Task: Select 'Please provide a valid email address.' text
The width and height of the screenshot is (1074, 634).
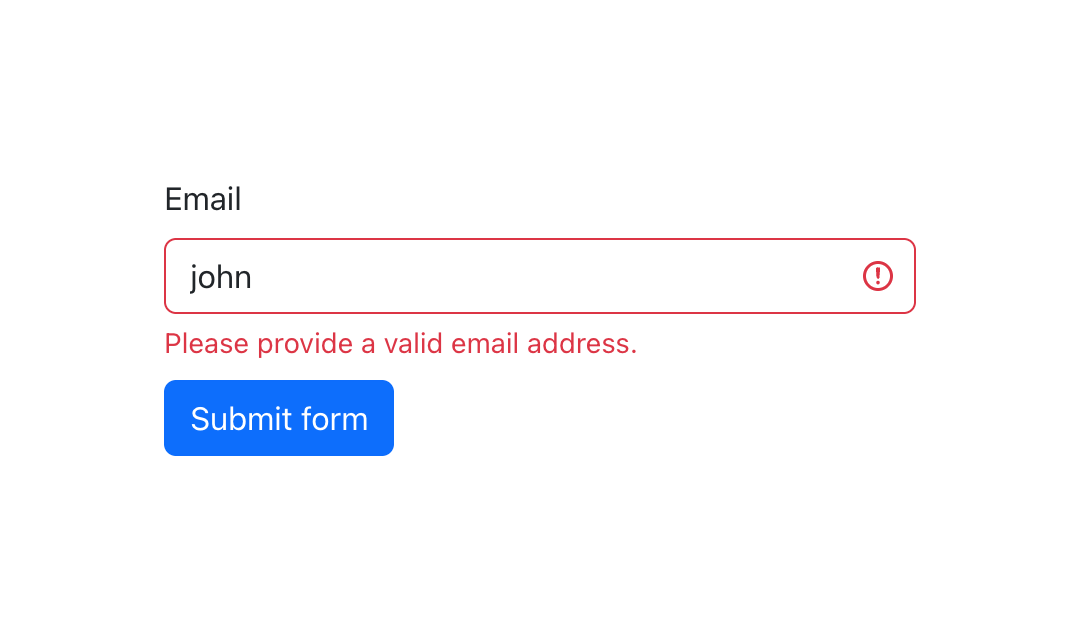Action: click(x=400, y=343)
